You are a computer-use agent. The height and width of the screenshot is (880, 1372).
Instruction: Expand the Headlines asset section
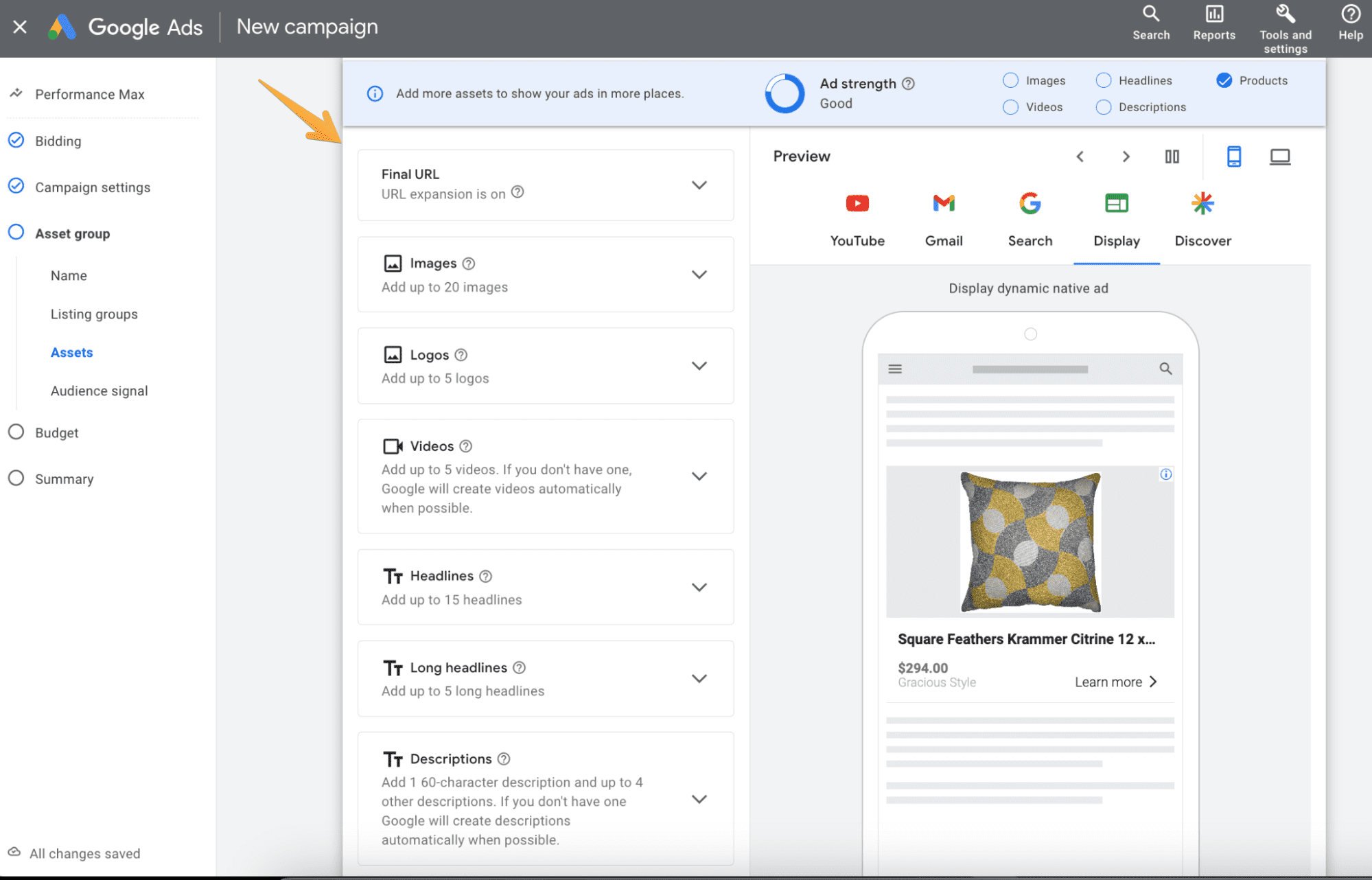pyautogui.click(x=699, y=587)
